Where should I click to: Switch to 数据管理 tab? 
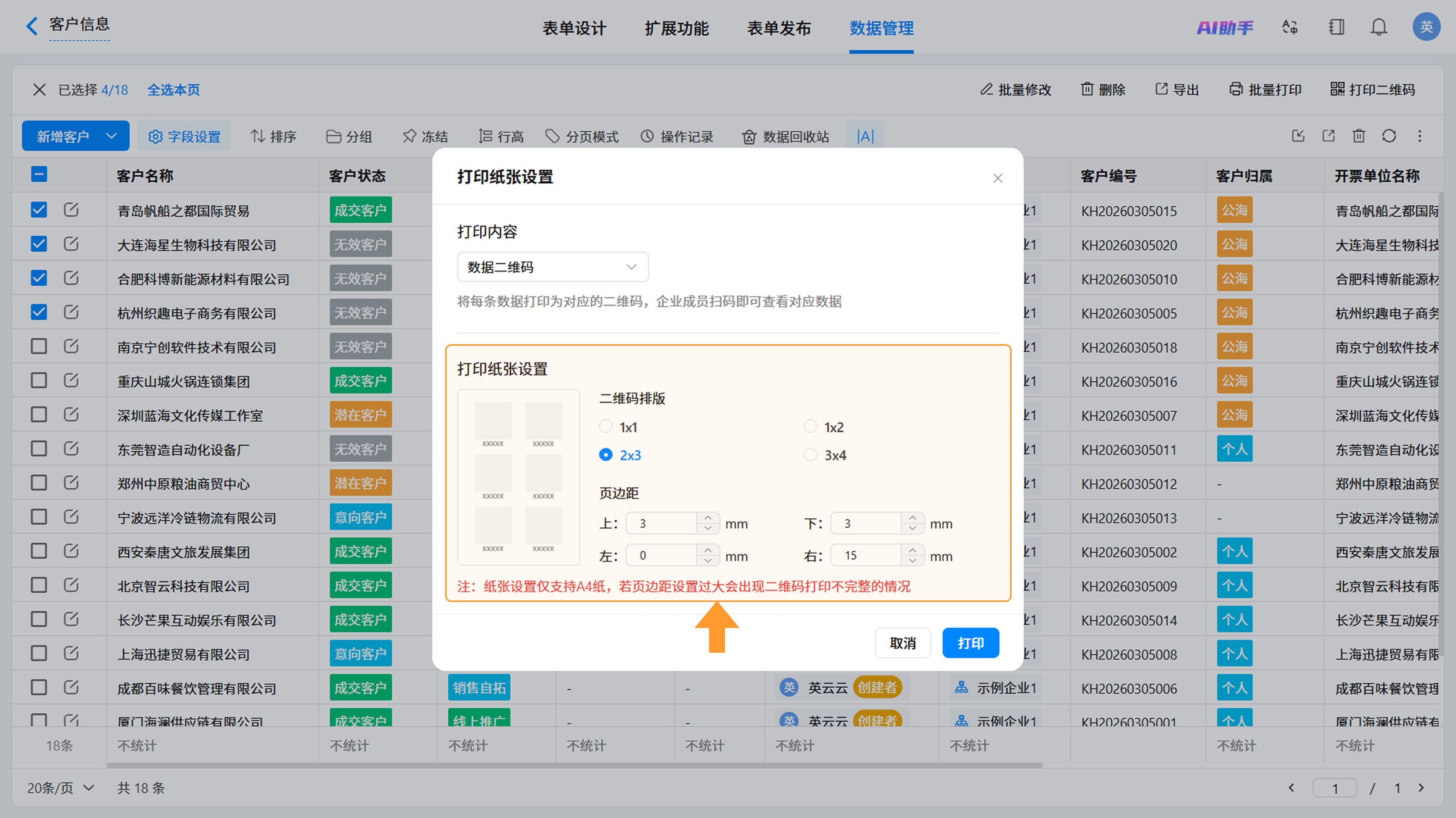coord(881,28)
